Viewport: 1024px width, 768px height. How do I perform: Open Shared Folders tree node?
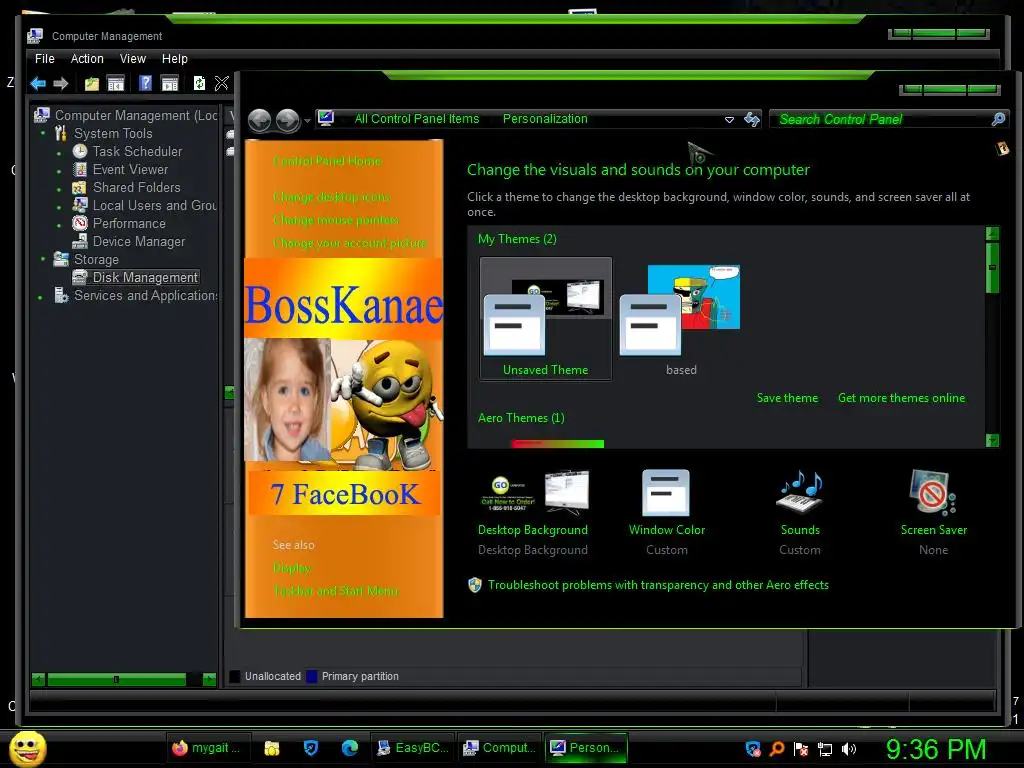pyautogui.click(x=136, y=187)
